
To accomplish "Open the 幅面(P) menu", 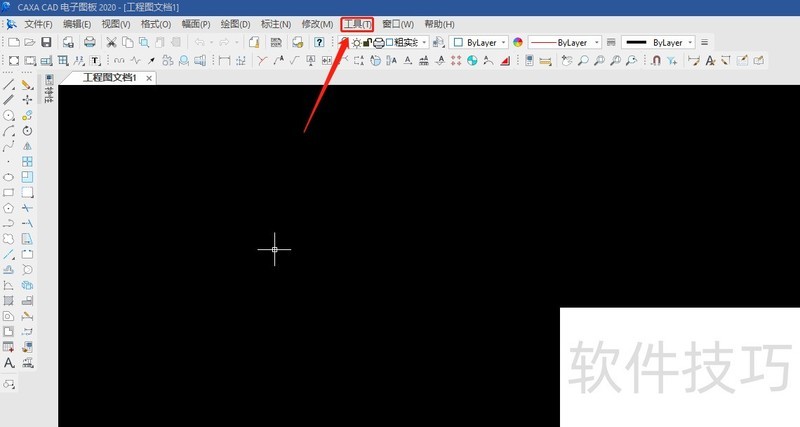I will (196, 24).
